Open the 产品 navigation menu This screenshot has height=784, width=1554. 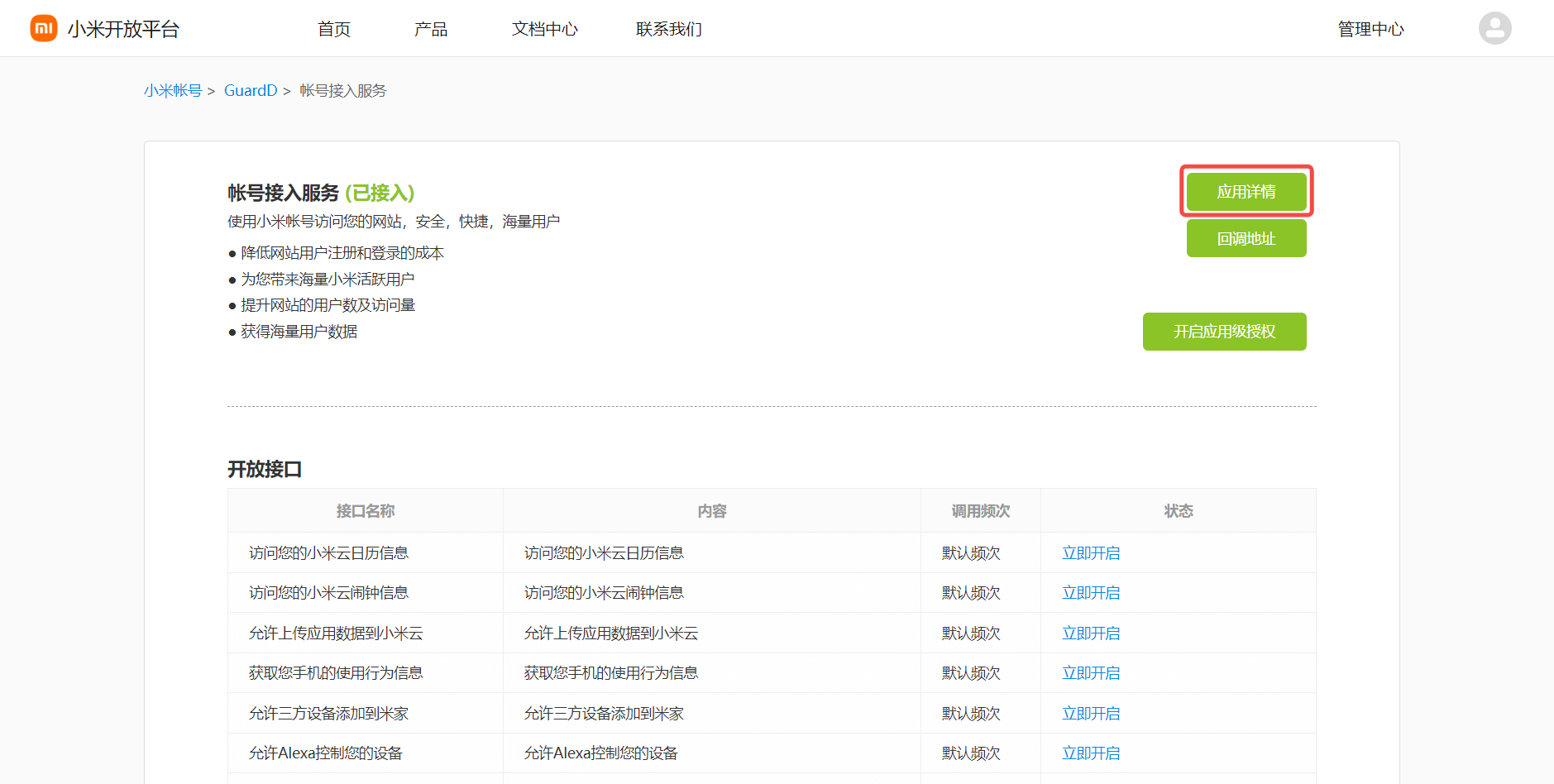431,29
